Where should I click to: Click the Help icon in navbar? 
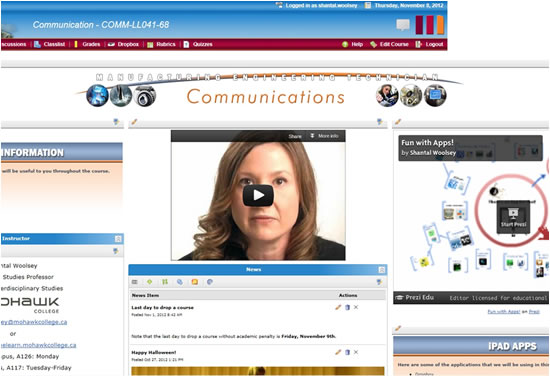345,44
